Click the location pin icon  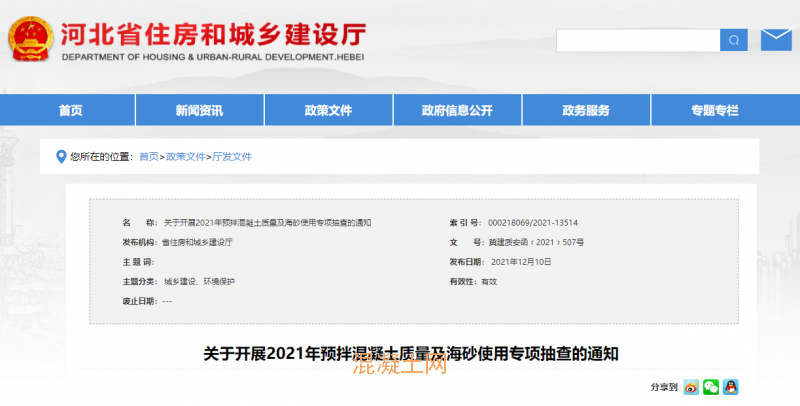62,156
